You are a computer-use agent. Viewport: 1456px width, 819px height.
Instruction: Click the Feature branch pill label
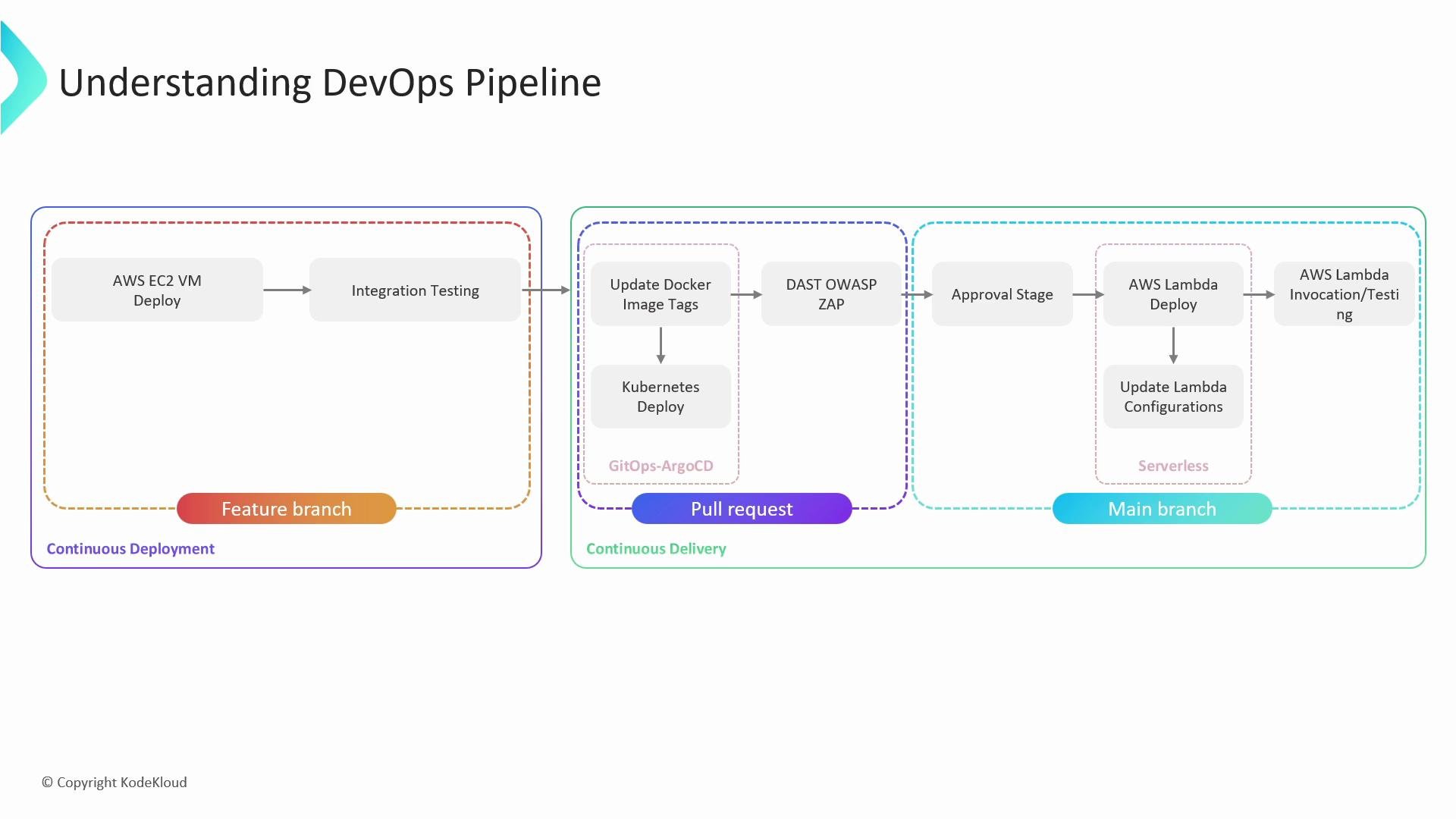point(287,509)
